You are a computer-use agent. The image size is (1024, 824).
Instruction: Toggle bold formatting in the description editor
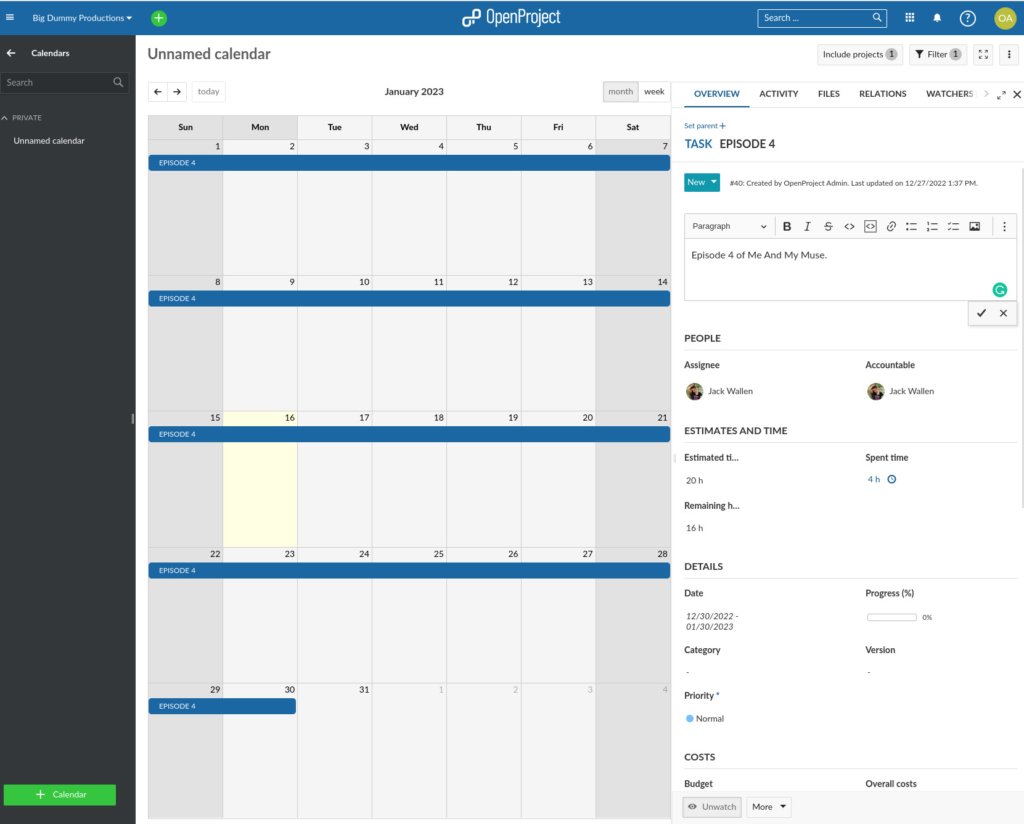(787, 226)
